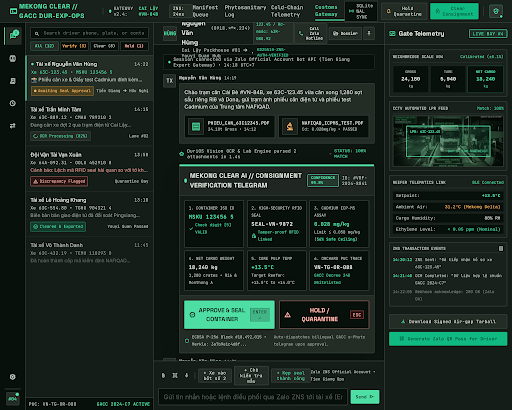Toggle the LIVE BAY #4 badge
This screenshot has height=410, width=512.
(488, 34)
